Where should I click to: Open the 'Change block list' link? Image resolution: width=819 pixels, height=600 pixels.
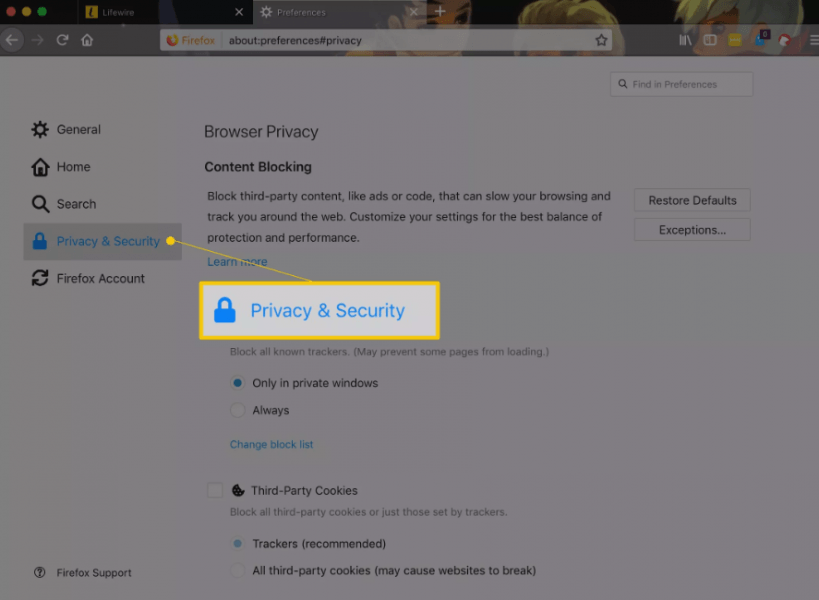(271, 444)
